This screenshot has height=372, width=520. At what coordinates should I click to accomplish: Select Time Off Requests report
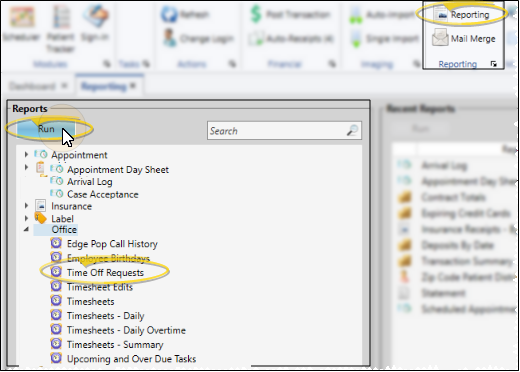105,272
